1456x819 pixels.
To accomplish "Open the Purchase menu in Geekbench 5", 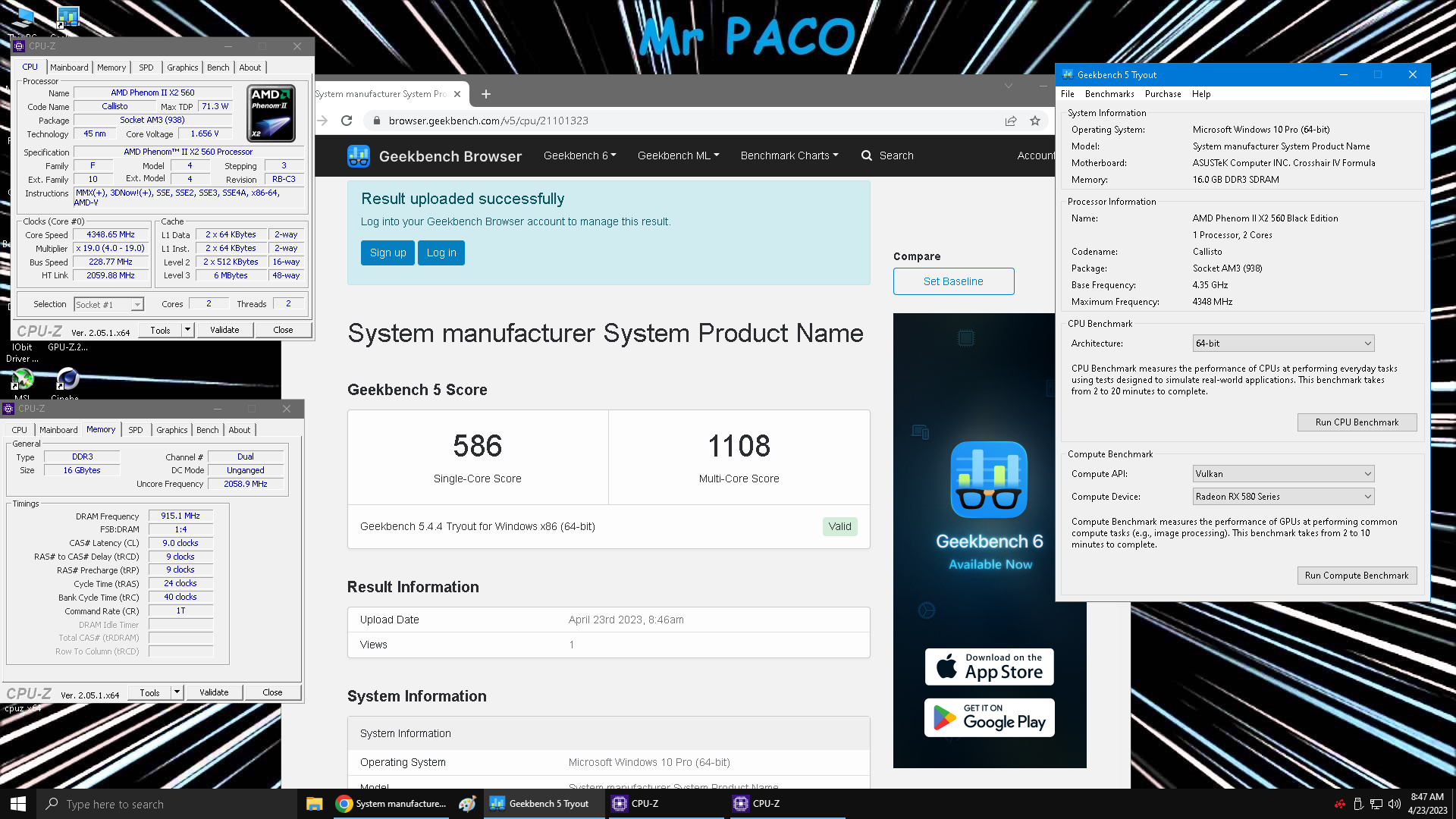I will 1163,94.
